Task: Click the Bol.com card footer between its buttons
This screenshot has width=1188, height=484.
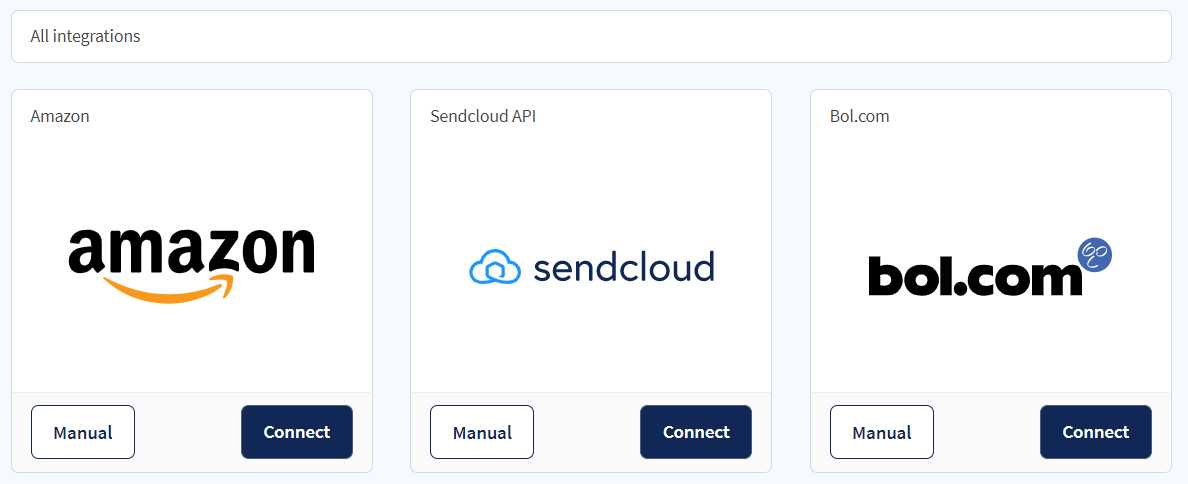Action: coord(987,432)
